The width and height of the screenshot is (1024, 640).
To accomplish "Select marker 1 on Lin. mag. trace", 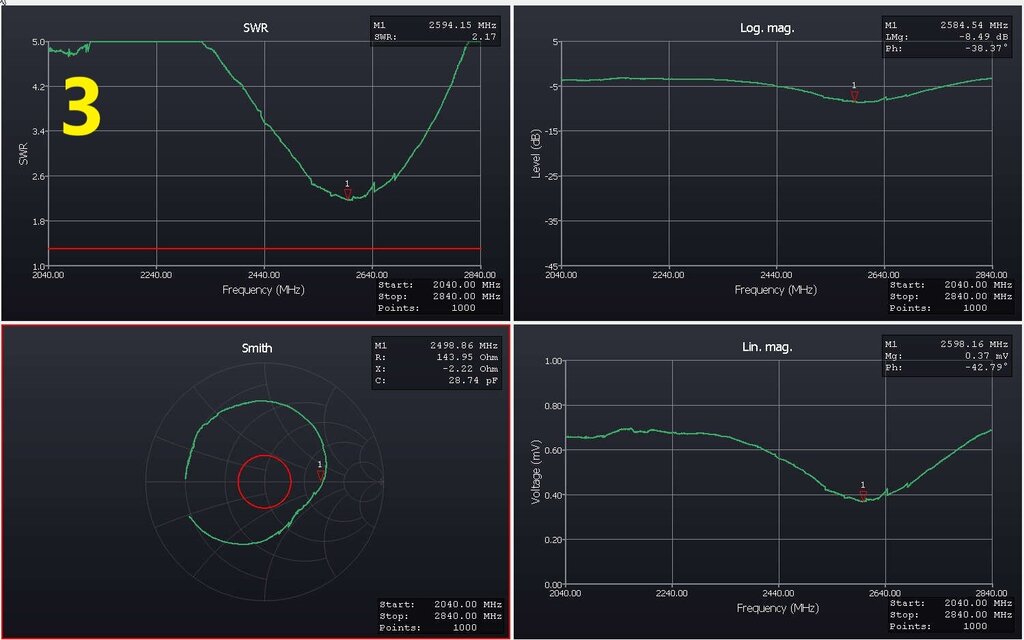I will 863,494.
